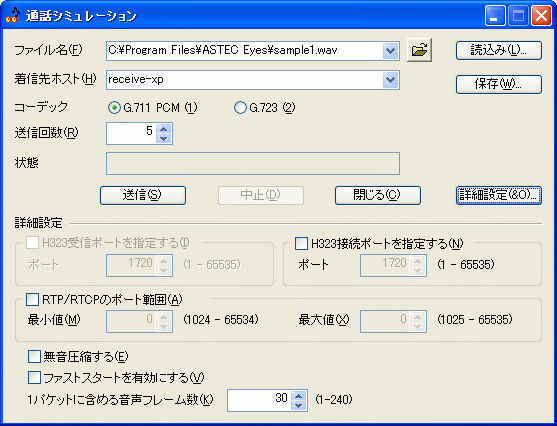Enable ファストスタートを有効にする checkbox
This screenshot has height=426, width=557.
pyautogui.click(x=34, y=377)
